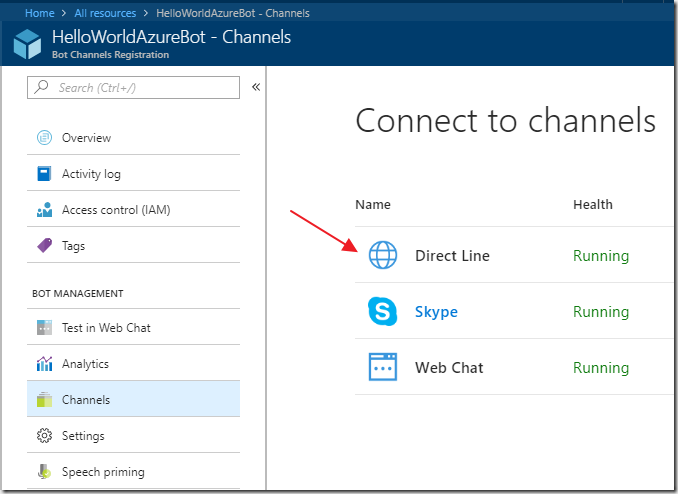
Task: Click the Bot Channels Registration subtitle
Action: tap(110, 55)
